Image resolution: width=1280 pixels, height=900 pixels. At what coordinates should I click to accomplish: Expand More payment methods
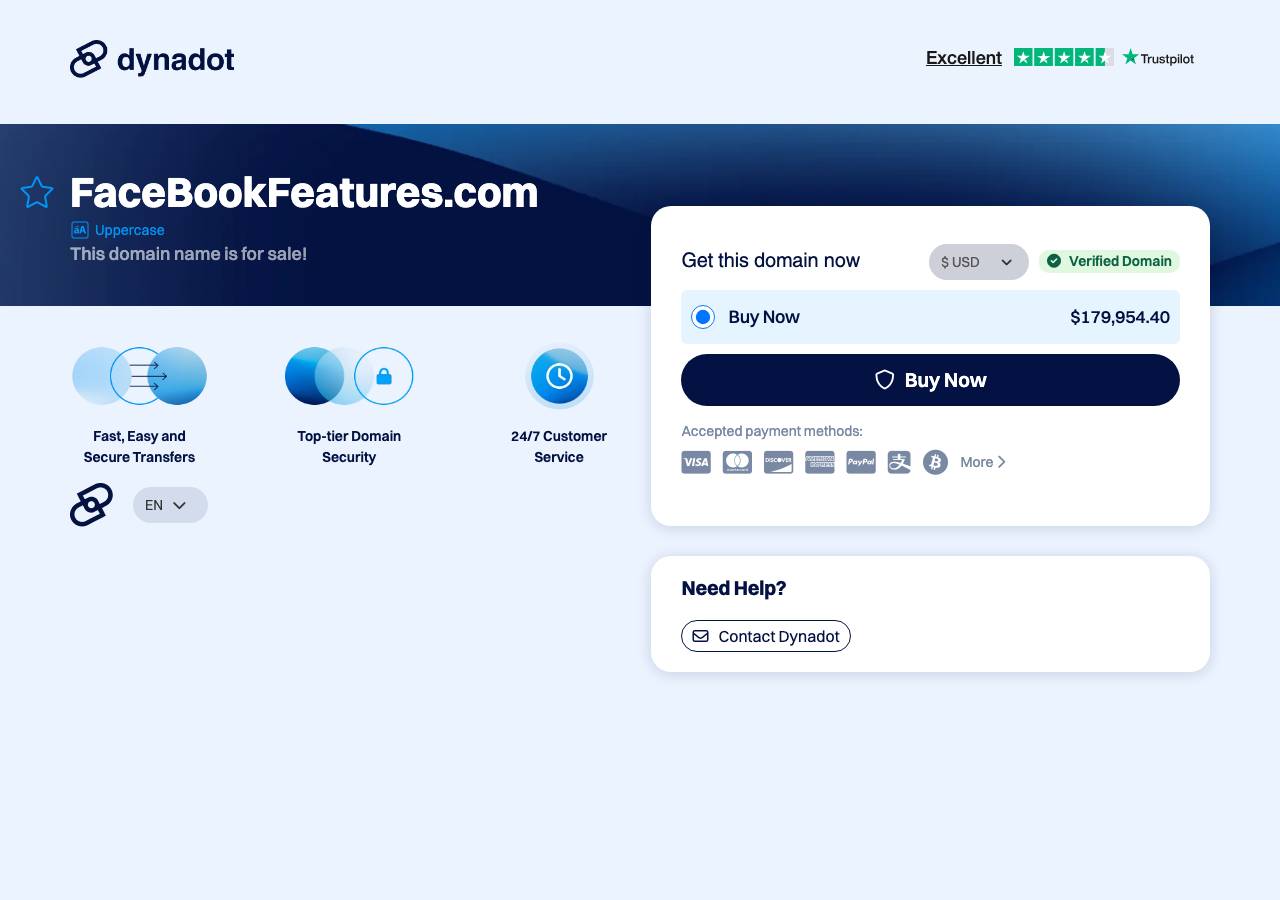[x=983, y=462]
